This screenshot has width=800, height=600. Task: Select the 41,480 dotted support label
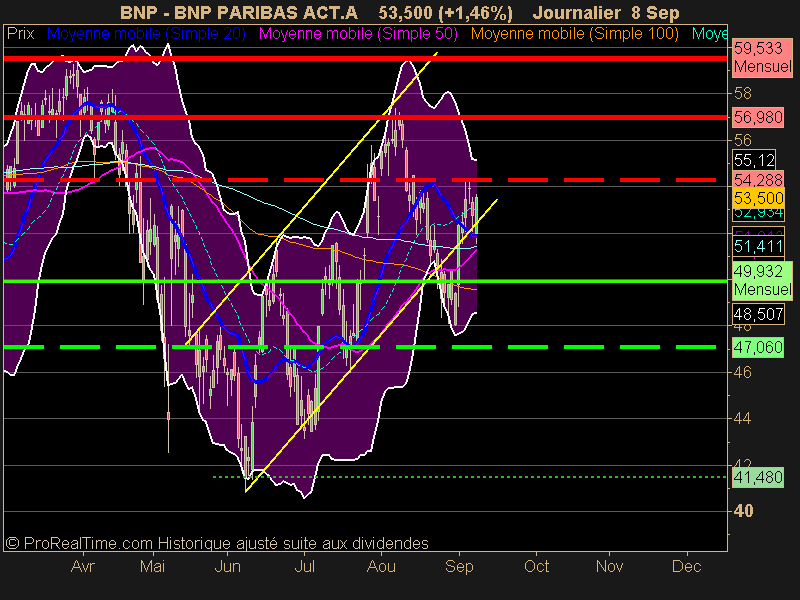tap(758, 478)
